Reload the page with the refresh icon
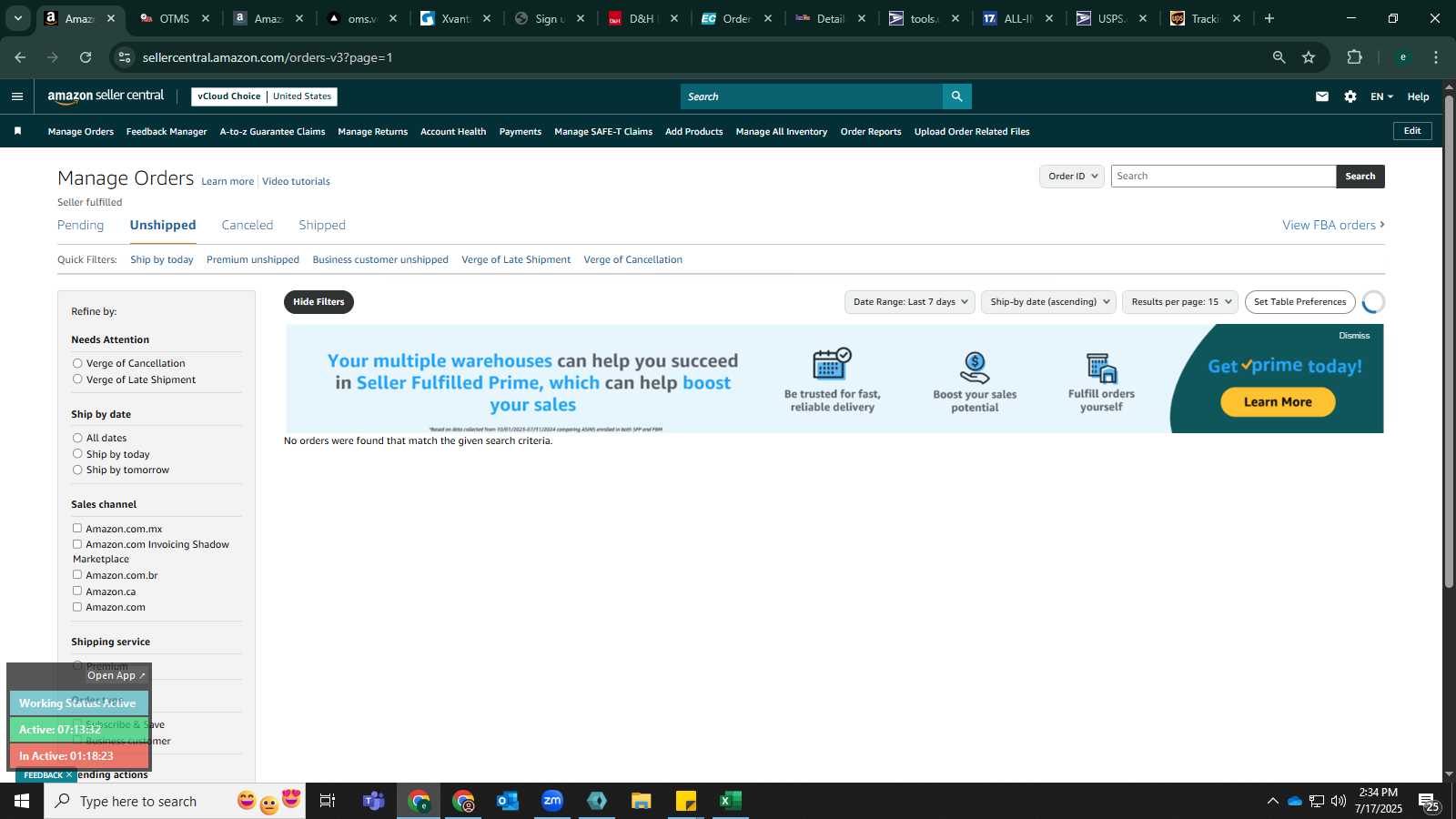Viewport: 1456px width, 819px height. [86, 57]
